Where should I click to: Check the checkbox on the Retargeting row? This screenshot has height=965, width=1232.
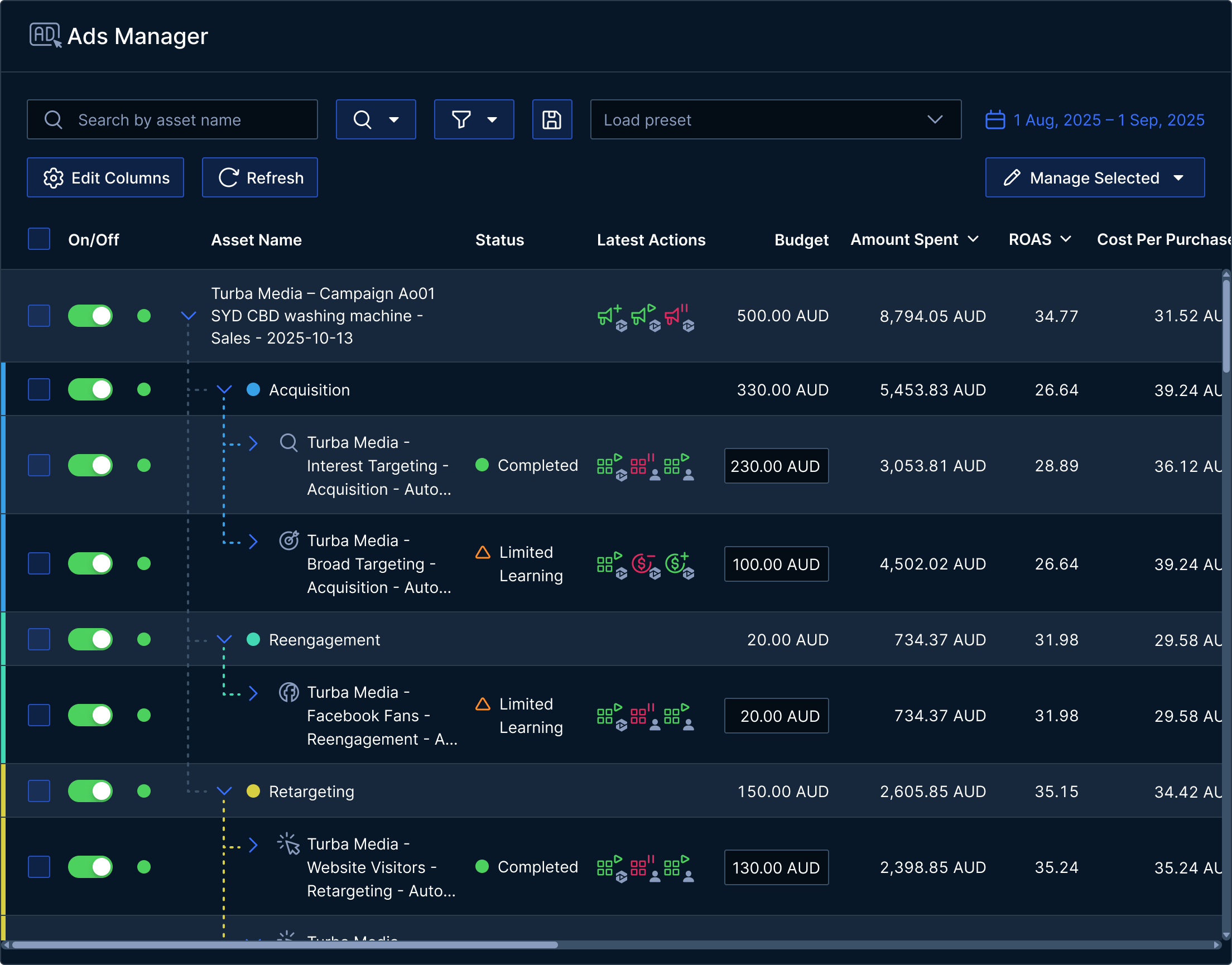coord(38,791)
